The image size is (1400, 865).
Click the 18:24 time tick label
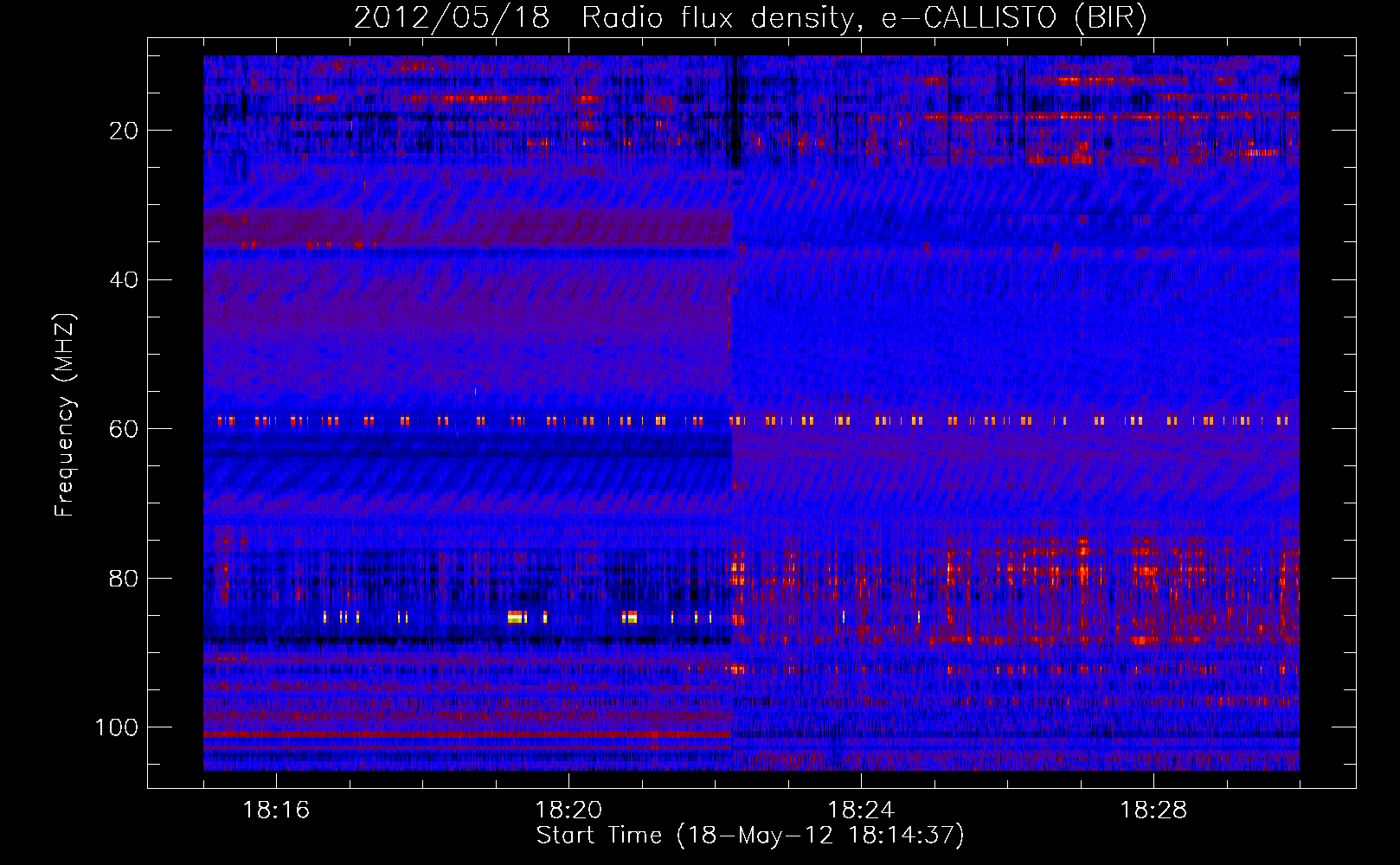tap(861, 811)
